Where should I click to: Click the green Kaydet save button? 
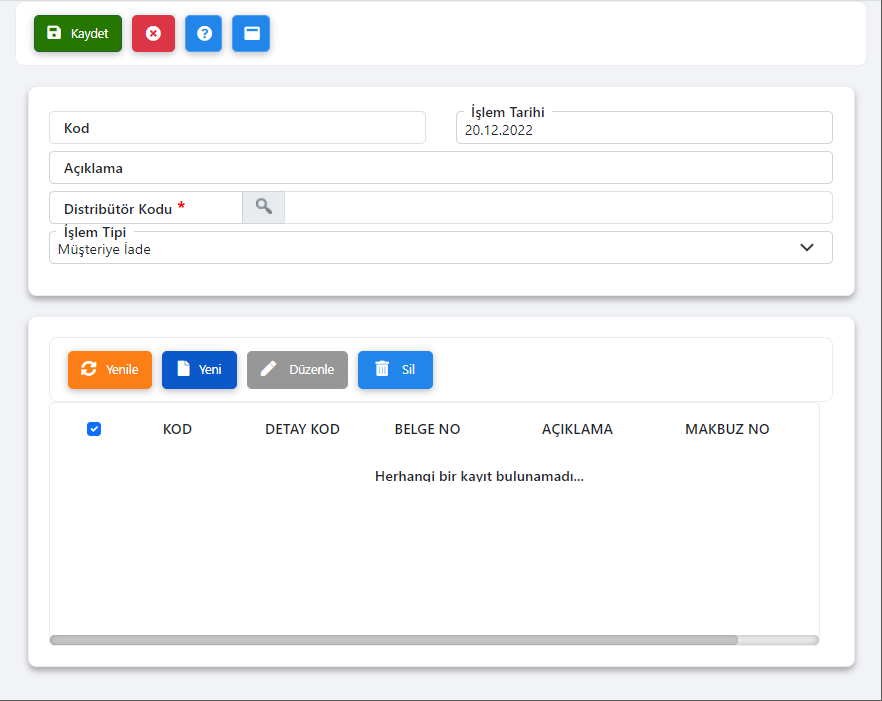coord(78,33)
